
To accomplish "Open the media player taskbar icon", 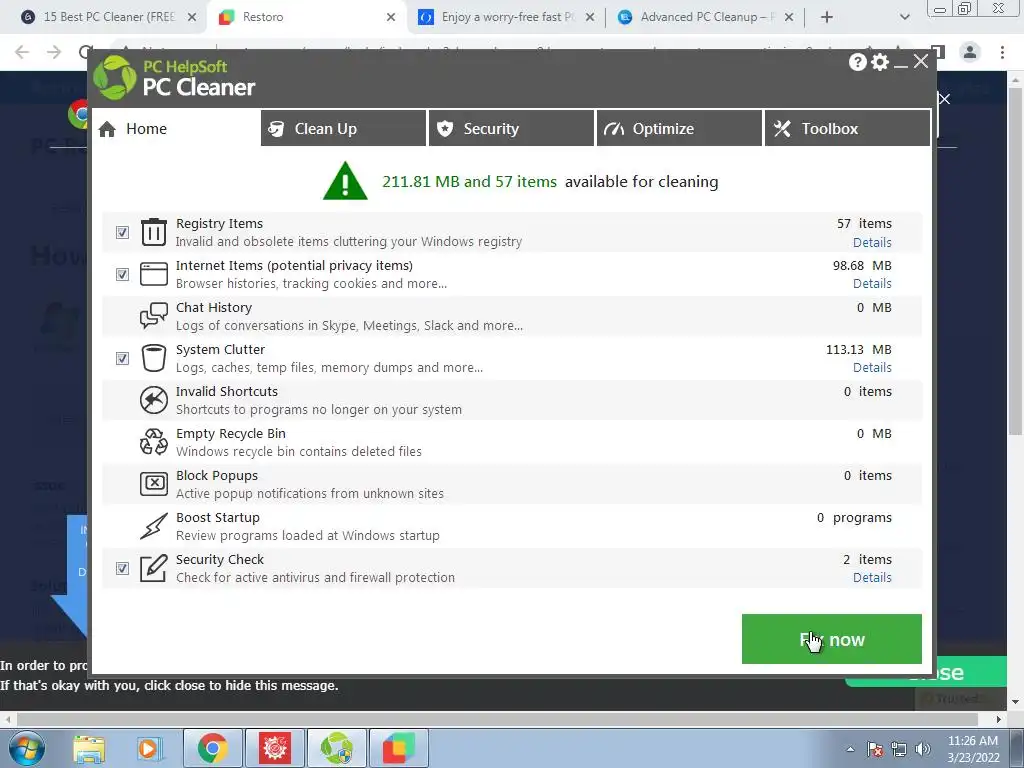I will [148, 748].
